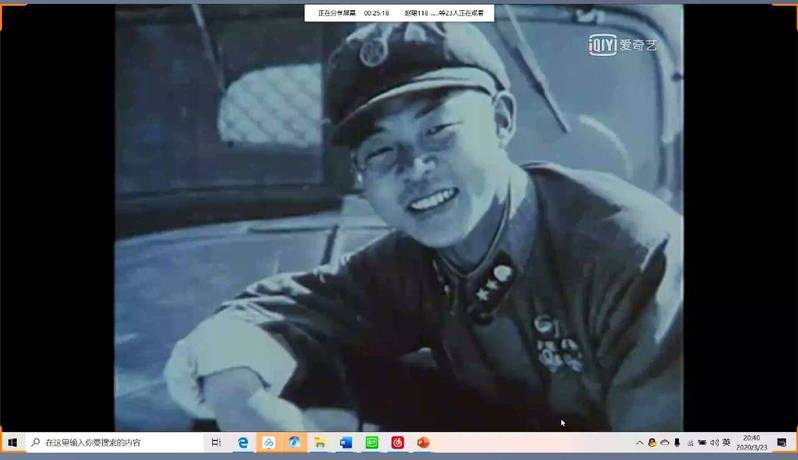Open the cloud sync tray icon

(665, 442)
